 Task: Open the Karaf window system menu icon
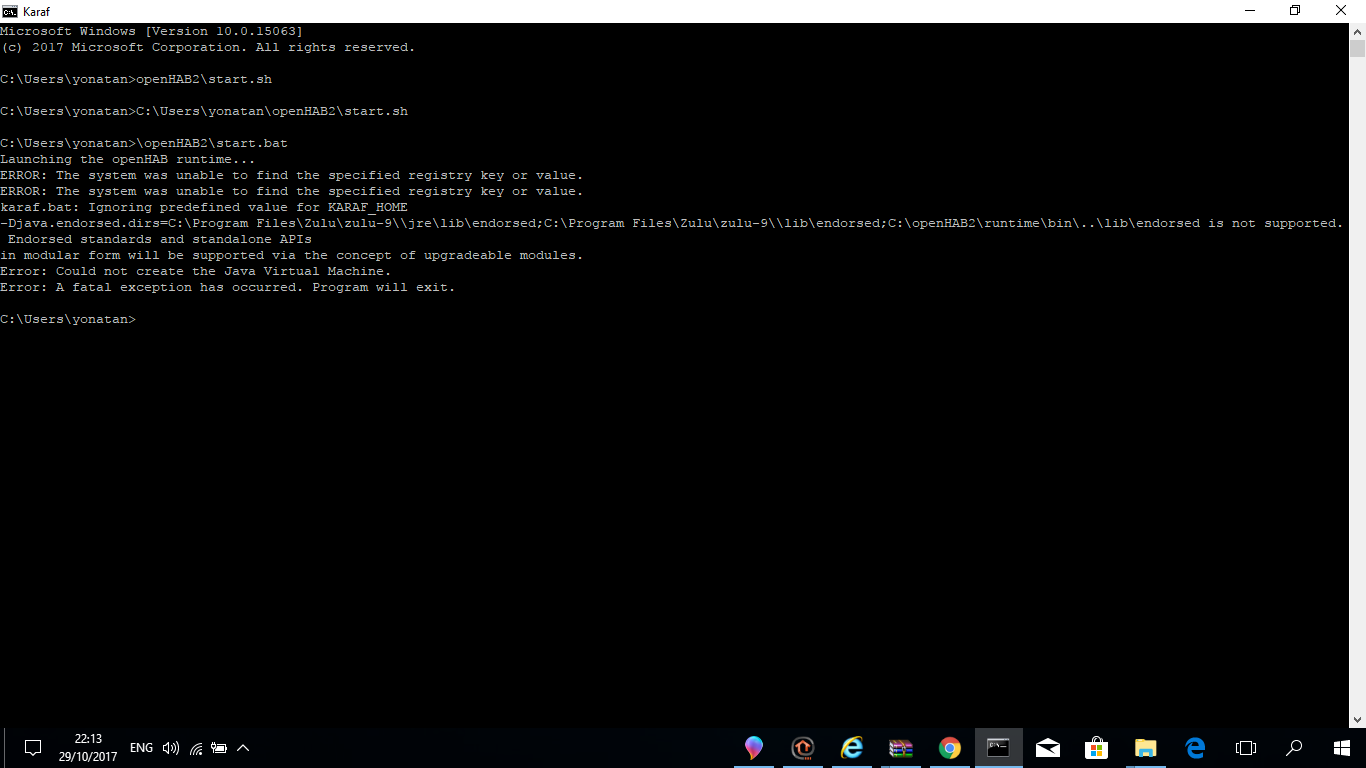pos(9,11)
